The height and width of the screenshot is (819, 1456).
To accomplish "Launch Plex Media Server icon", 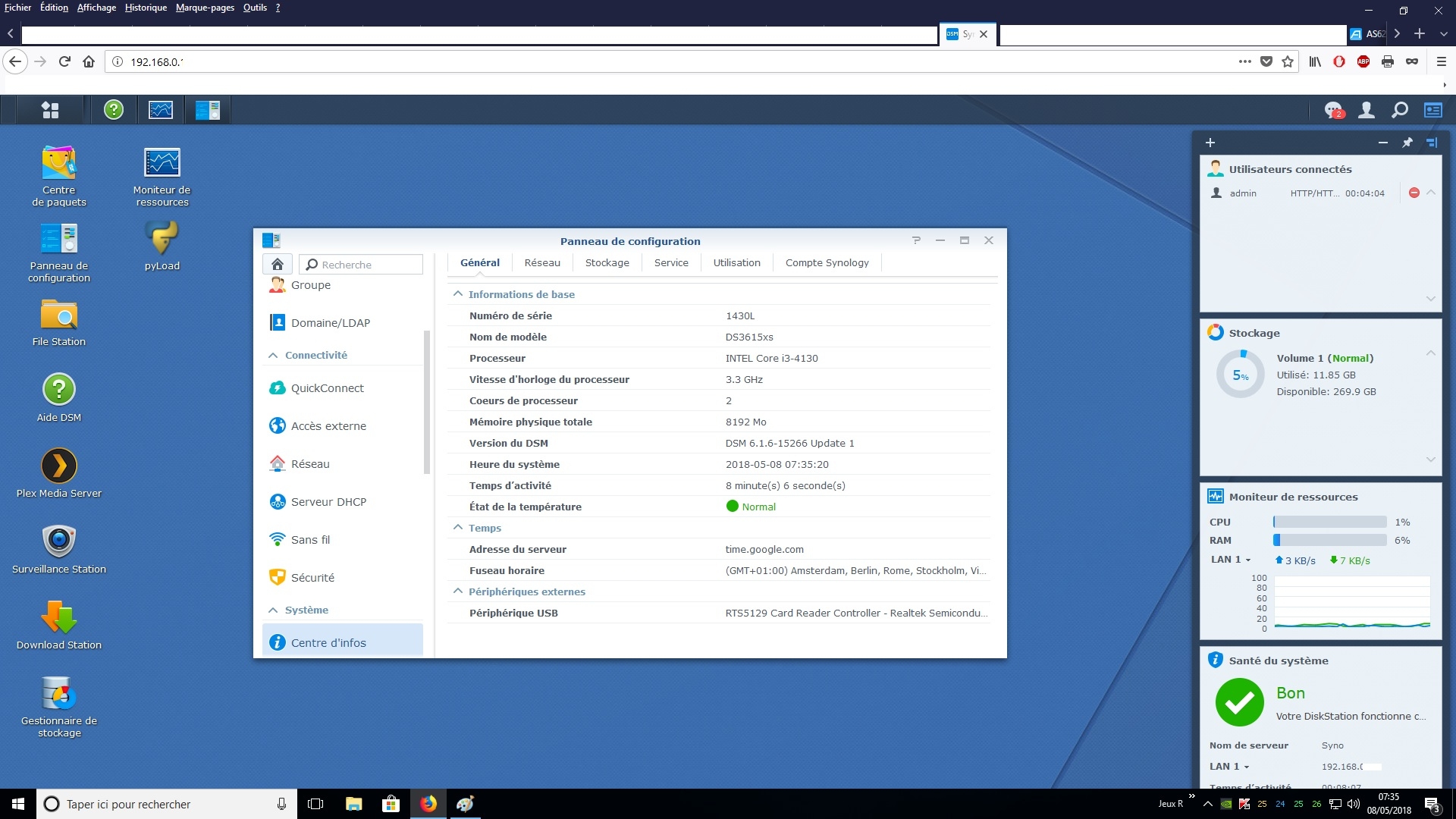I will coord(59,473).
